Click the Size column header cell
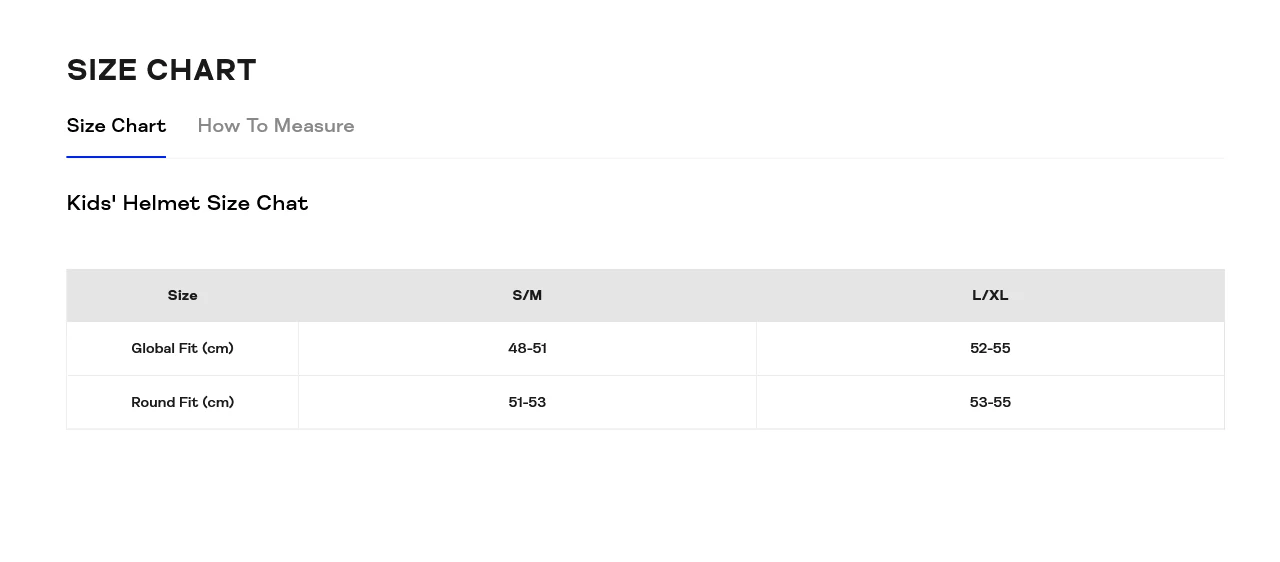 [x=182, y=296]
